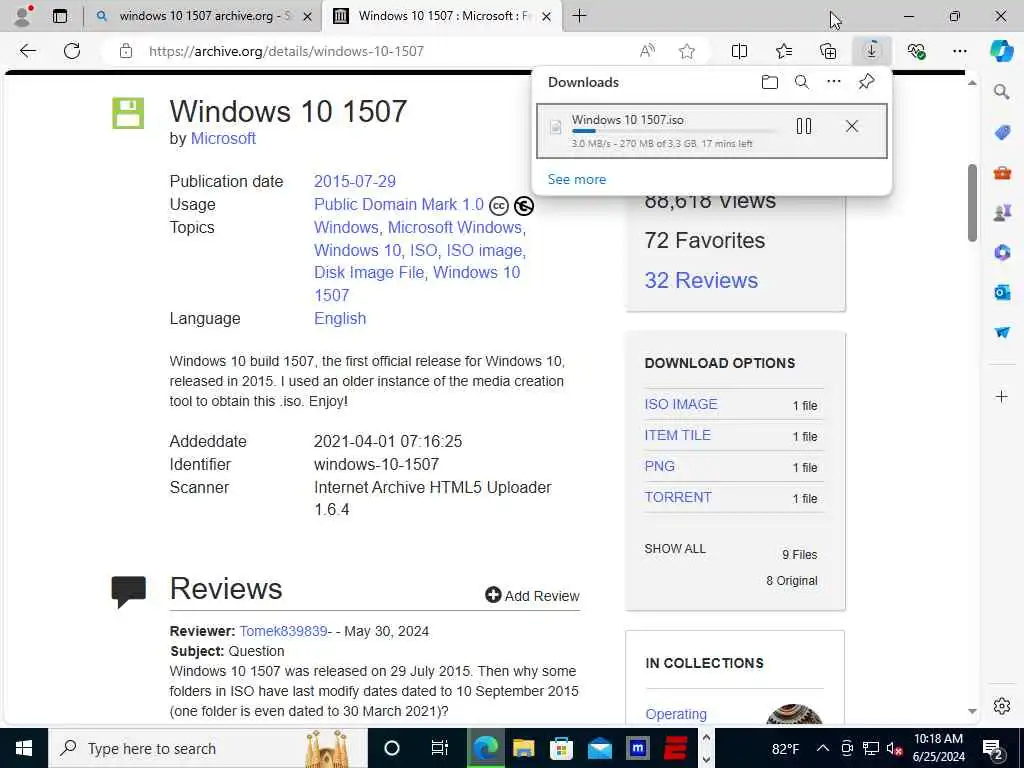Viewport: 1024px width, 768px height.
Task: Toggle the Downloads toolbar button
Action: (x=872, y=51)
